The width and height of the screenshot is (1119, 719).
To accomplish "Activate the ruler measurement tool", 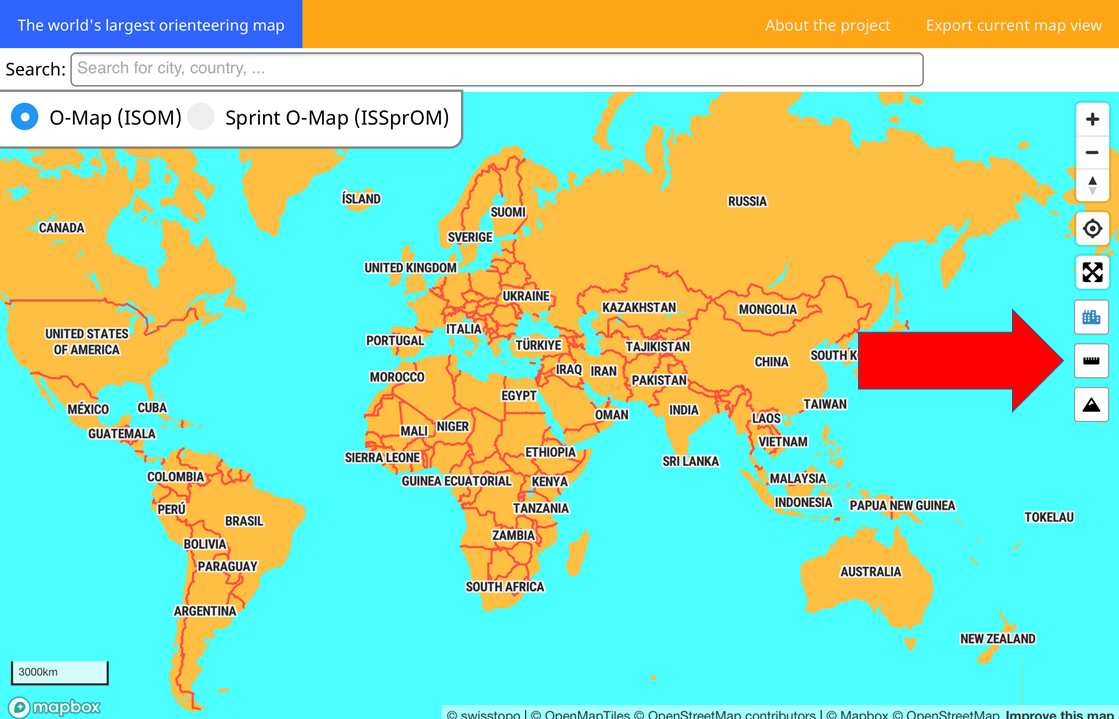I will click(x=1092, y=361).
